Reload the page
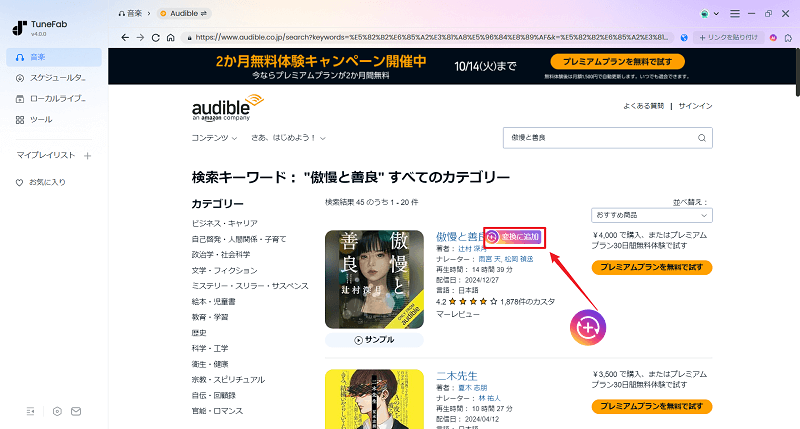The height and width of the screenshot is (429, 800). (156, 38)
